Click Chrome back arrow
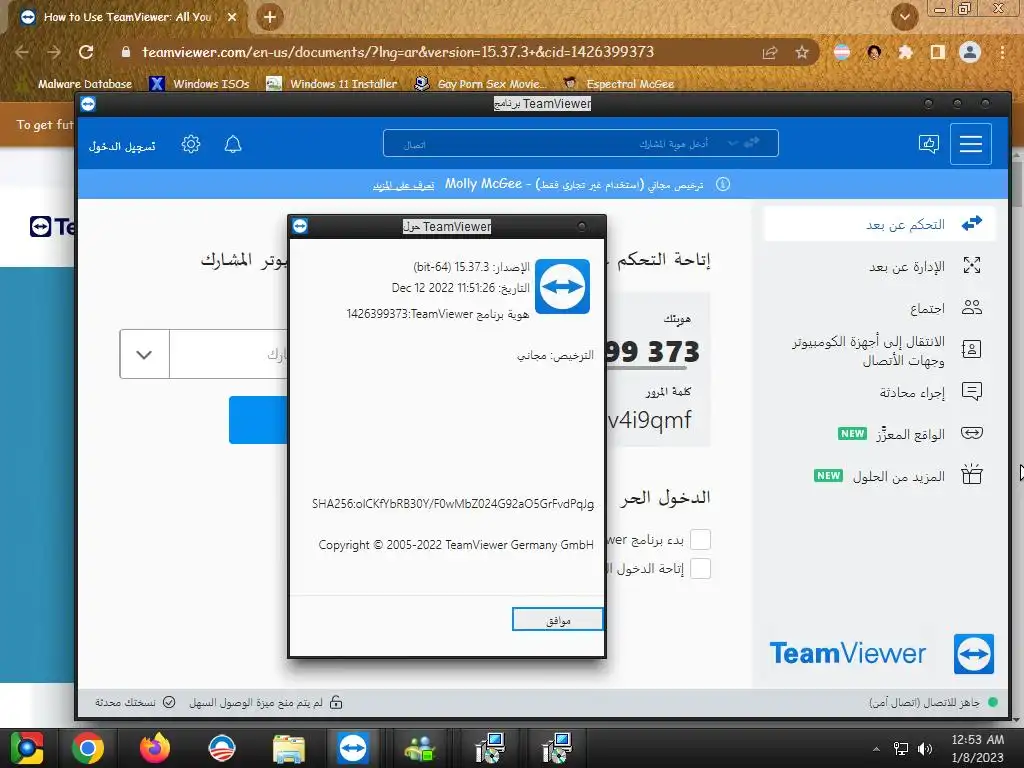1024x768 pixels. tap(22, 52)
